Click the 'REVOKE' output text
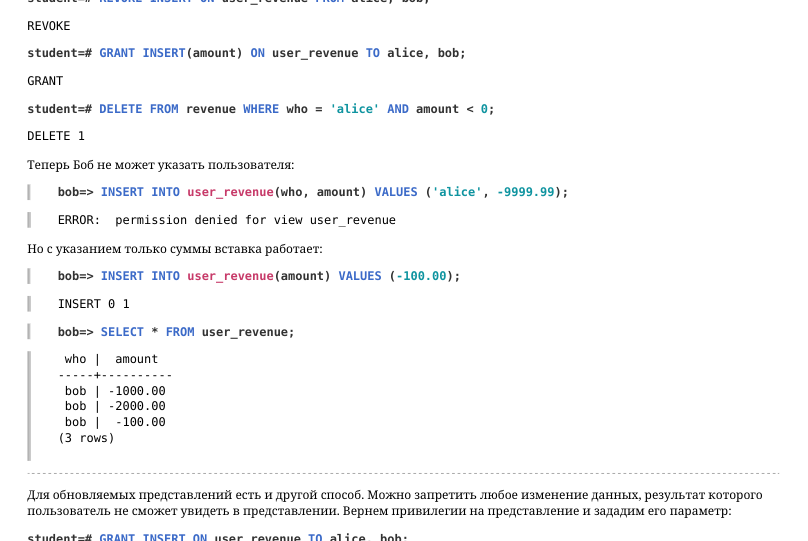This screenshot has width=808, height=541. click(48, 26)
